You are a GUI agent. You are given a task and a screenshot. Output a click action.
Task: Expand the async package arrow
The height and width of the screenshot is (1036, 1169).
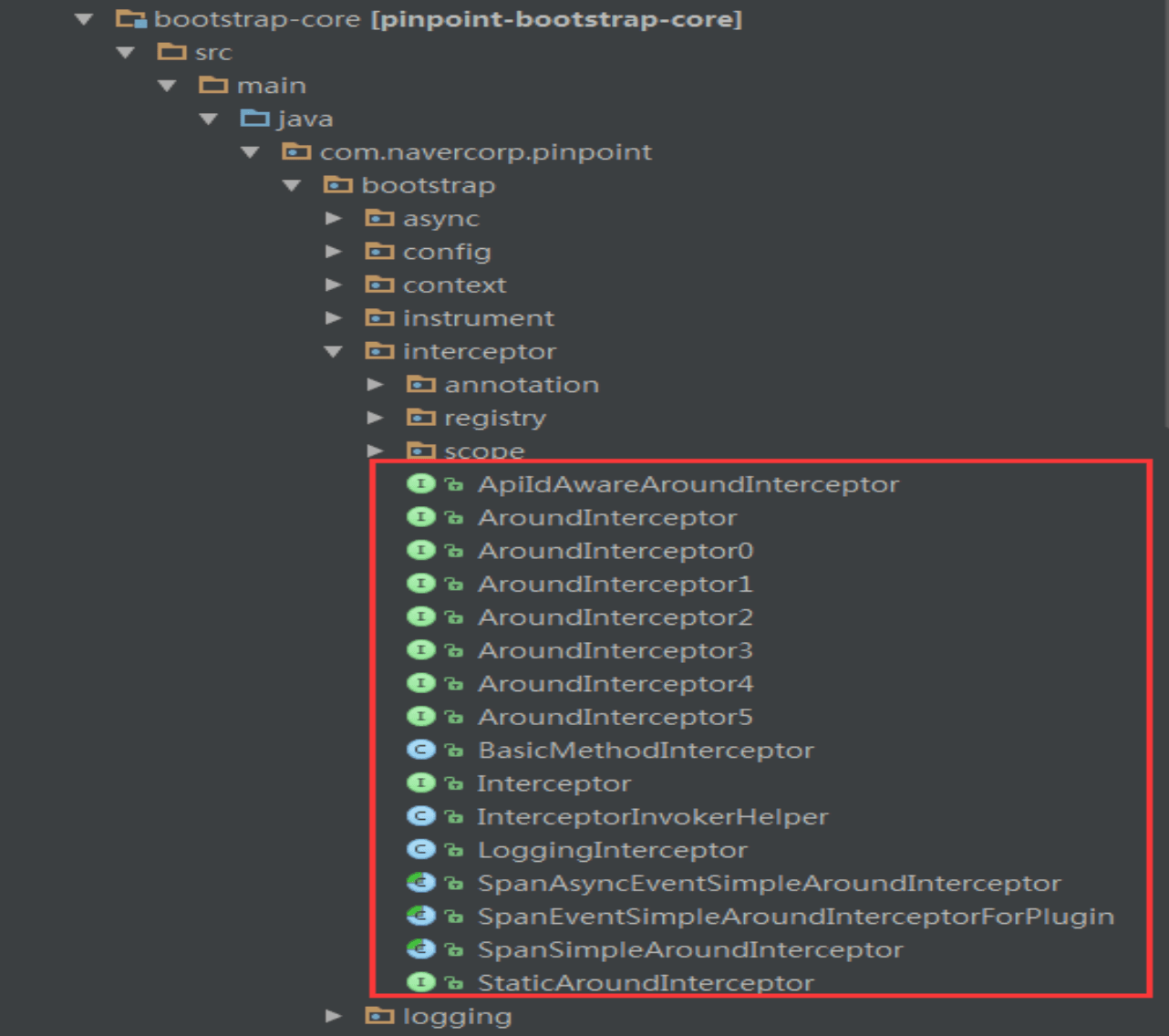point(334,218)
